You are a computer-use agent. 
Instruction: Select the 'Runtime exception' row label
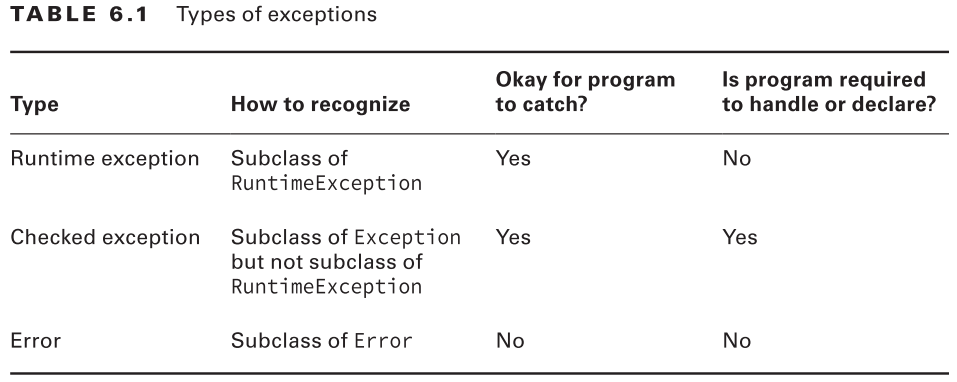(x=105, y=159)
